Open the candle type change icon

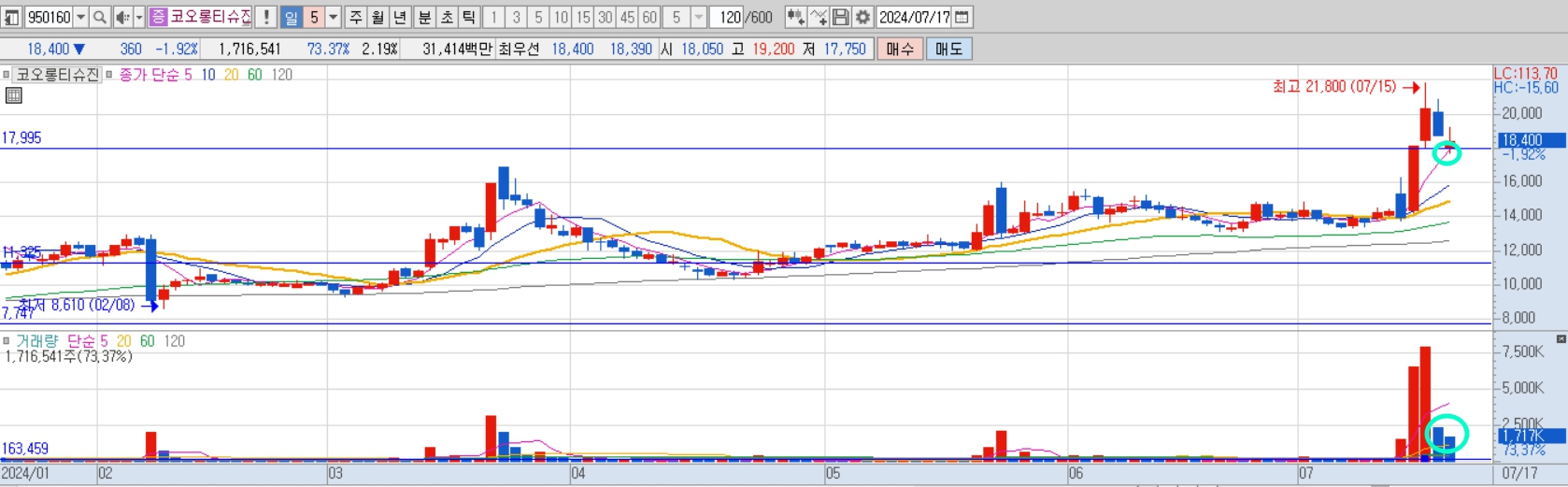795,17
